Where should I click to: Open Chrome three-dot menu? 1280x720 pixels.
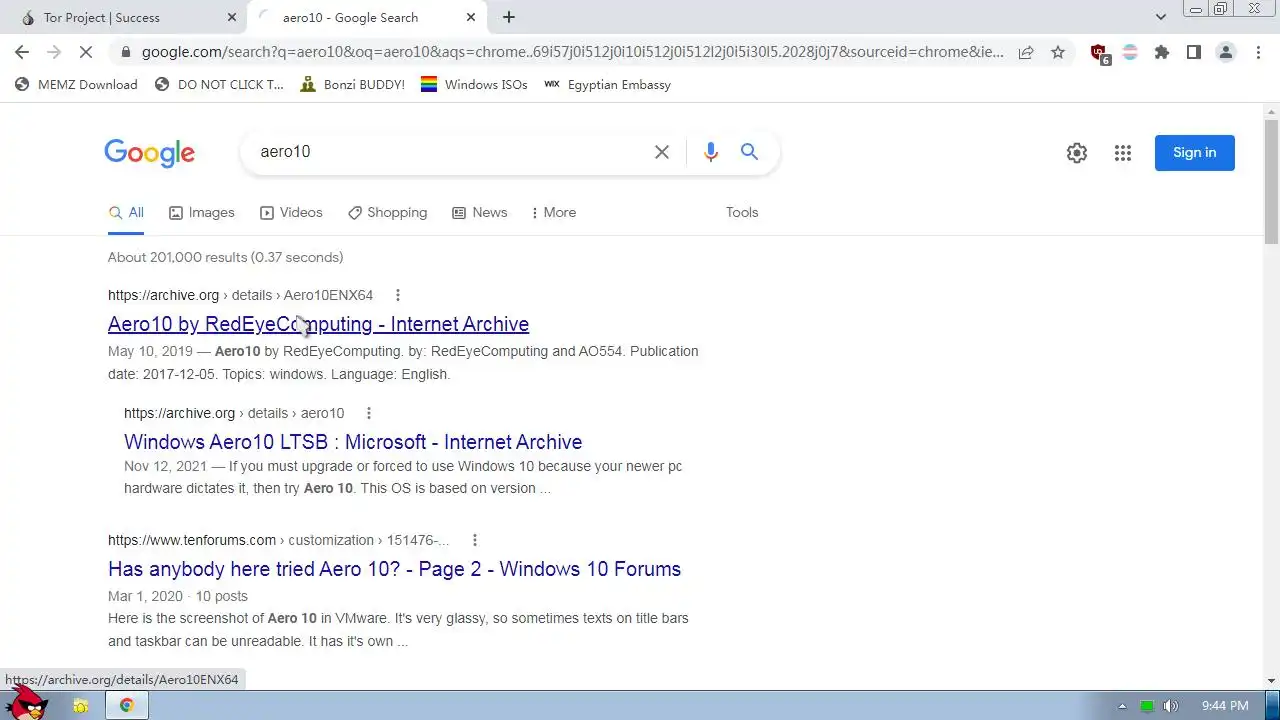pos(1258,52)
